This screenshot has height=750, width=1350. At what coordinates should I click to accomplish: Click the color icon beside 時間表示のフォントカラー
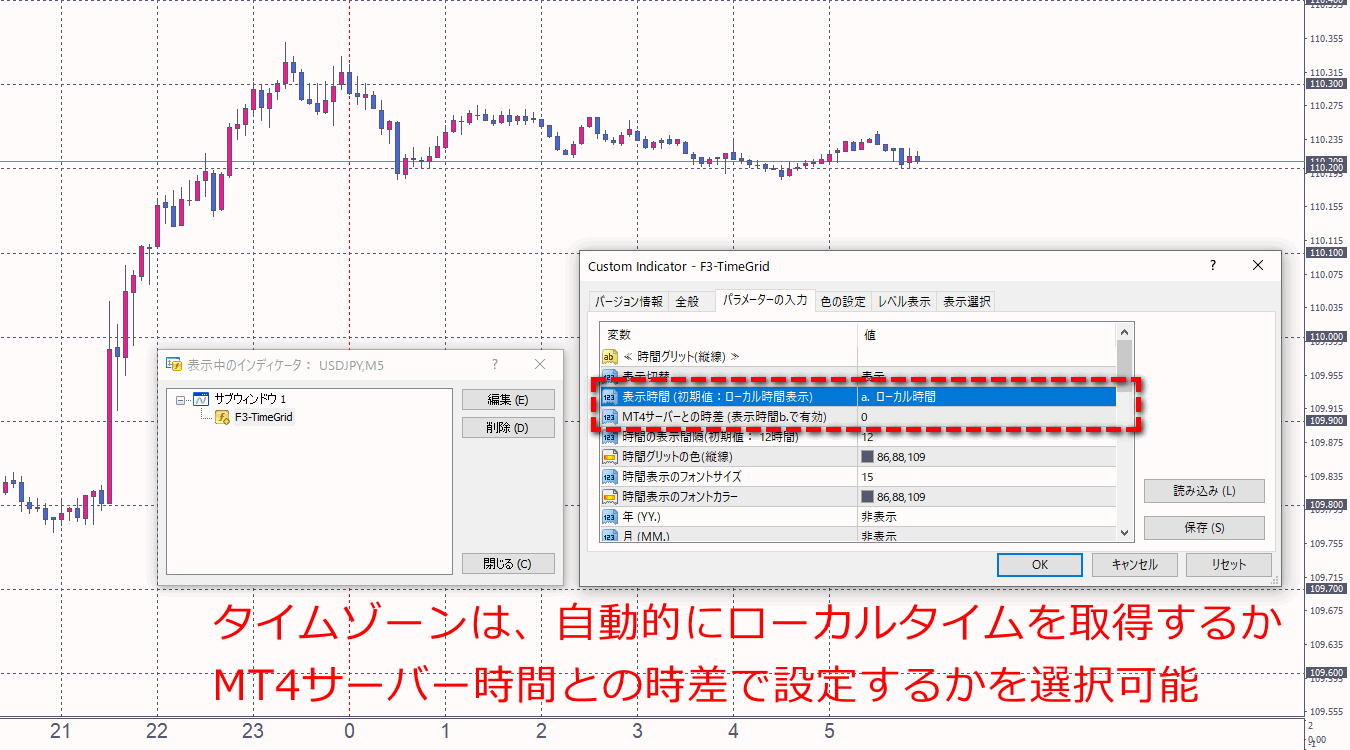609,496
